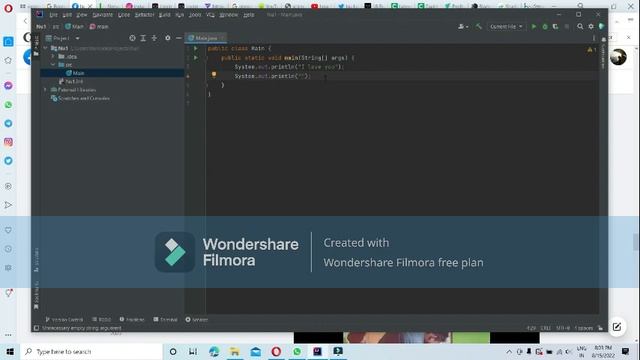Run the current file with green play icon

pos(533,27)
